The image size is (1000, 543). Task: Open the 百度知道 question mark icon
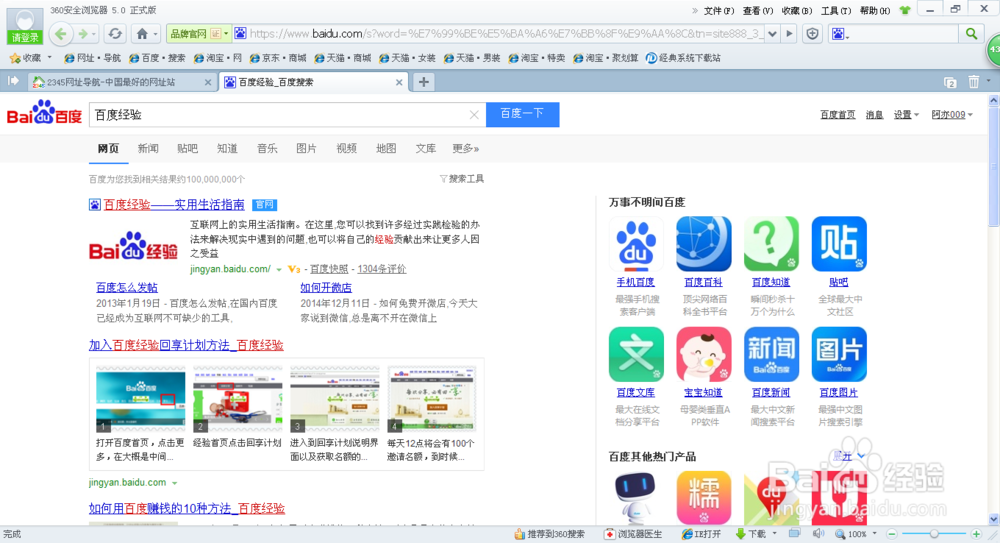(771, 244)
